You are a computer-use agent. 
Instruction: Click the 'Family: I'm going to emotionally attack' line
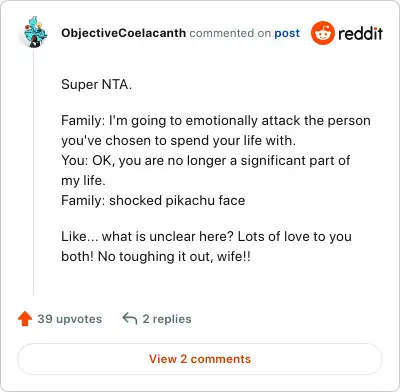click(x=216, y=120)
